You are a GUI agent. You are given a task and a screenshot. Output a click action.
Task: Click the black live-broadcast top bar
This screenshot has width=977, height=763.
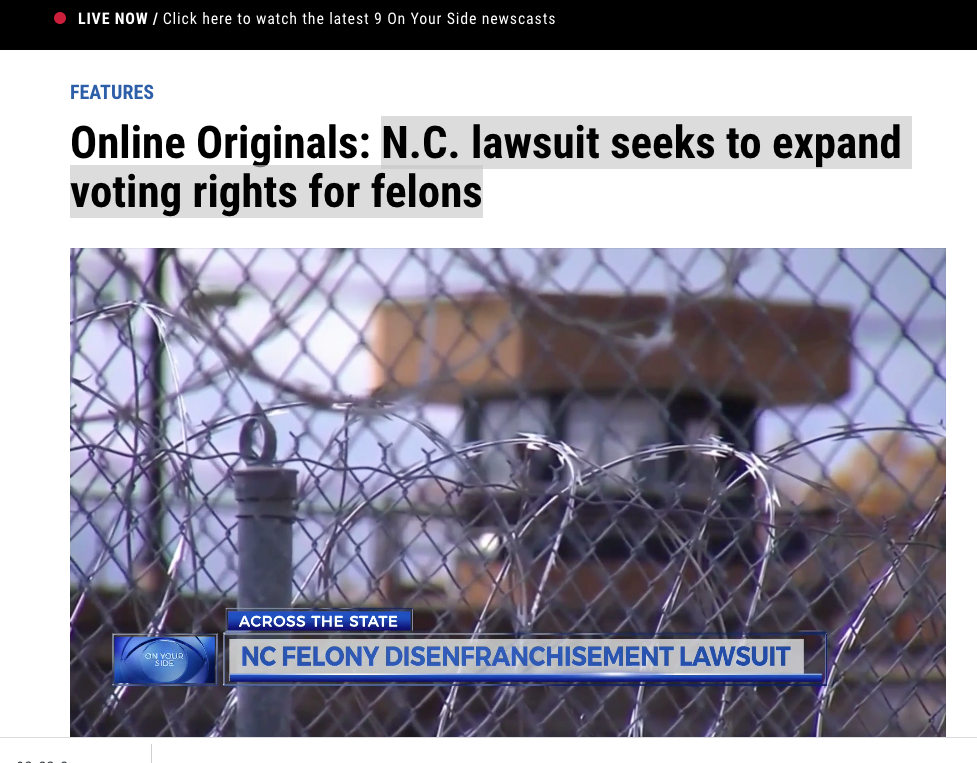[488, 25]
